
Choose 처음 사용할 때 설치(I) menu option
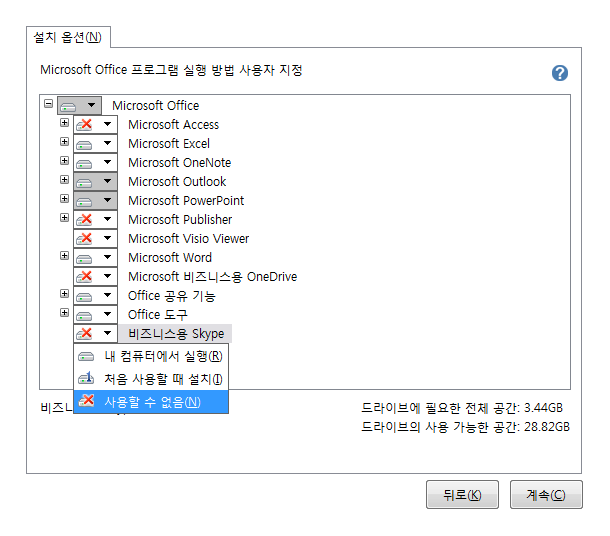(x=151, y=379)
